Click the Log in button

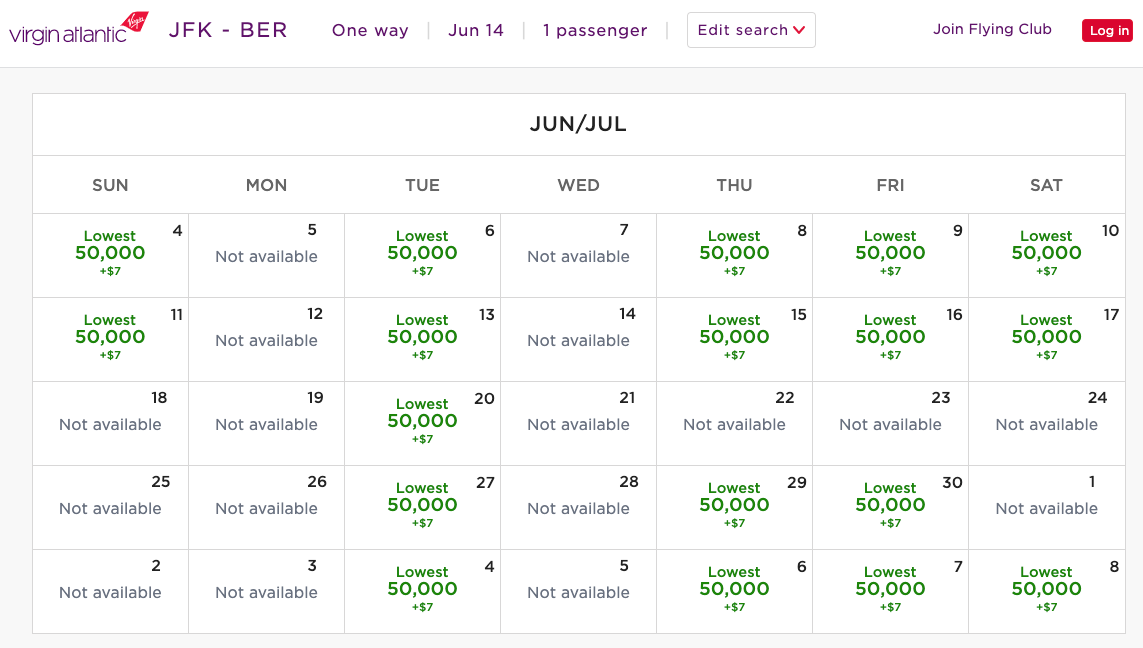coord(1107,30)
